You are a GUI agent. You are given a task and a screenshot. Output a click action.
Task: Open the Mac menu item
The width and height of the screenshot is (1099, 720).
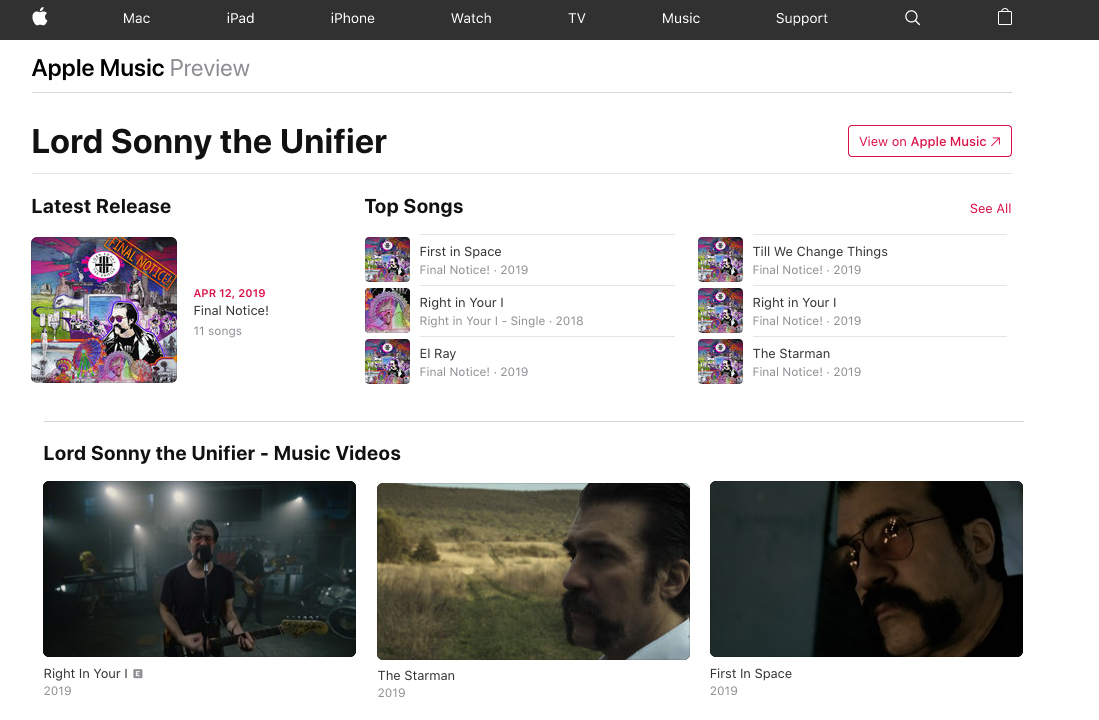click(x=136, y=18)
